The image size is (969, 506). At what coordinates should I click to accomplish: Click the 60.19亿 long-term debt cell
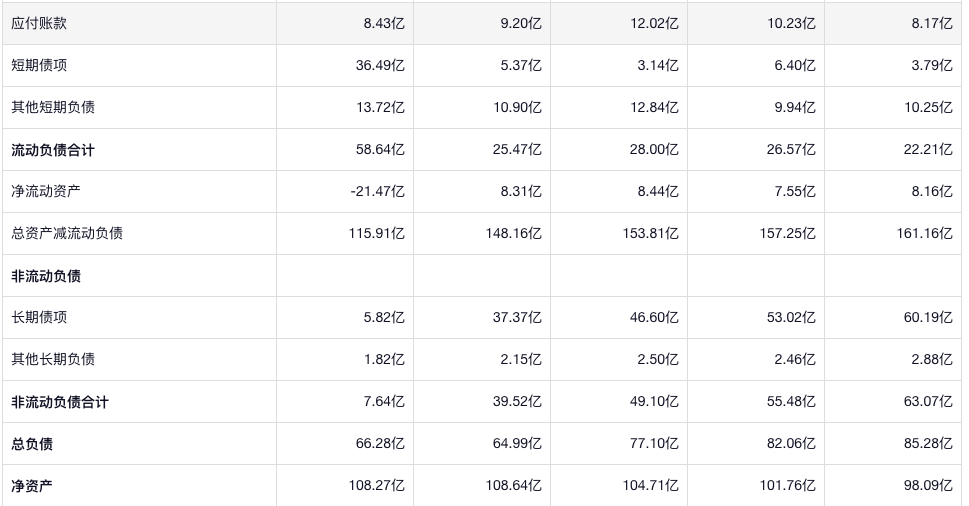[x=928, y=318]
